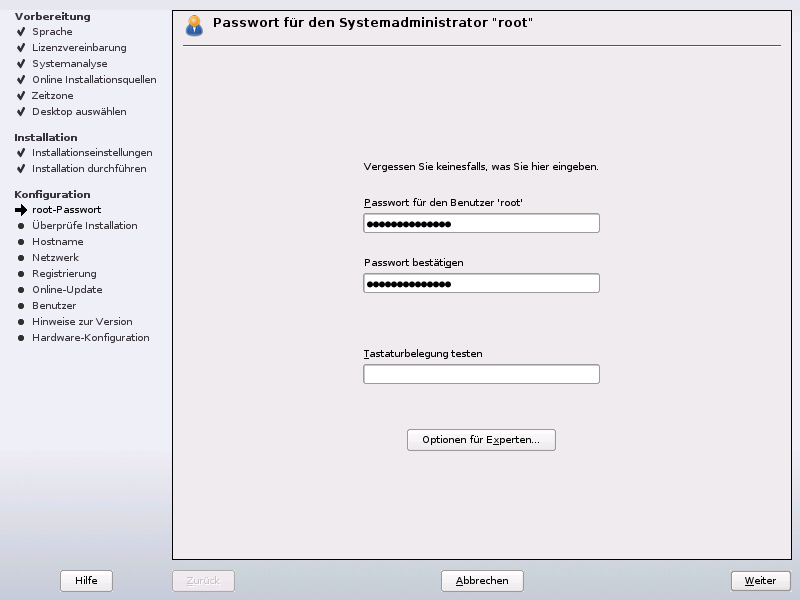Click the 'Vergessen Sie keinesfalls' hint text

(x=481, y=167)
